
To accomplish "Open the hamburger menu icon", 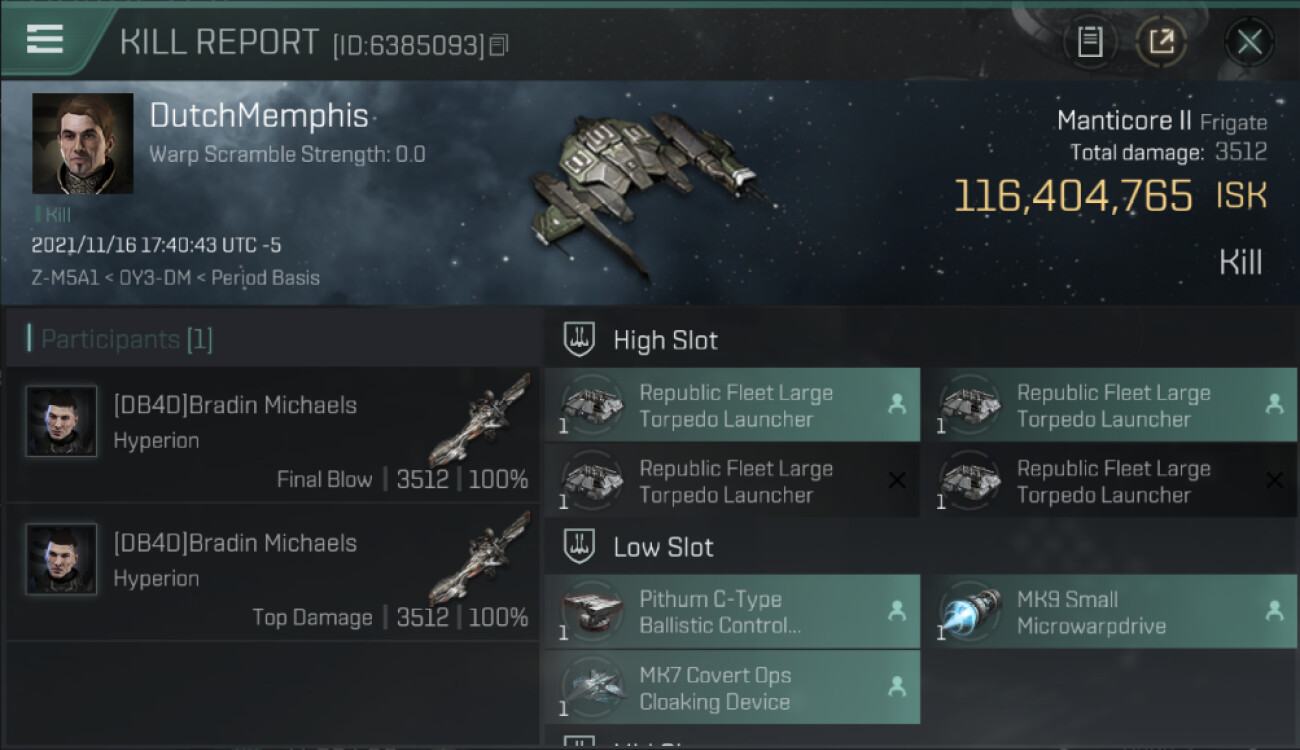I will [x=45, y=40].
